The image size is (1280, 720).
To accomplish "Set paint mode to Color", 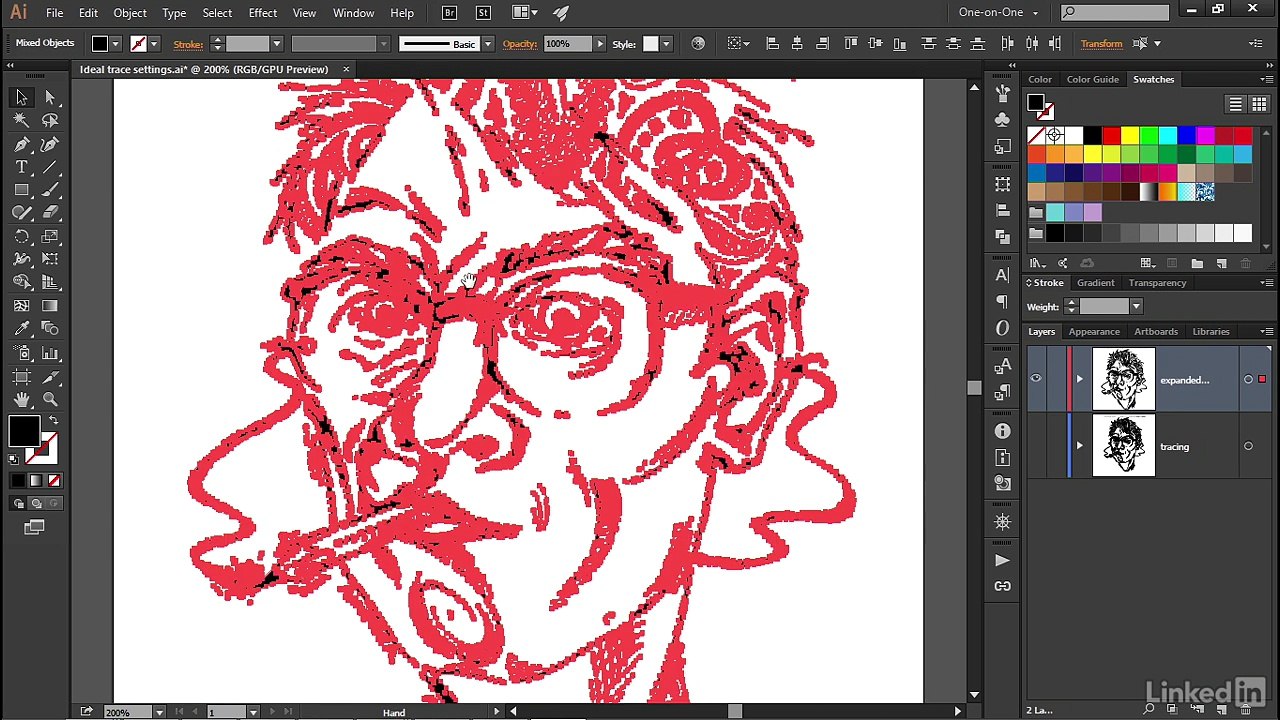I will 18,481.
